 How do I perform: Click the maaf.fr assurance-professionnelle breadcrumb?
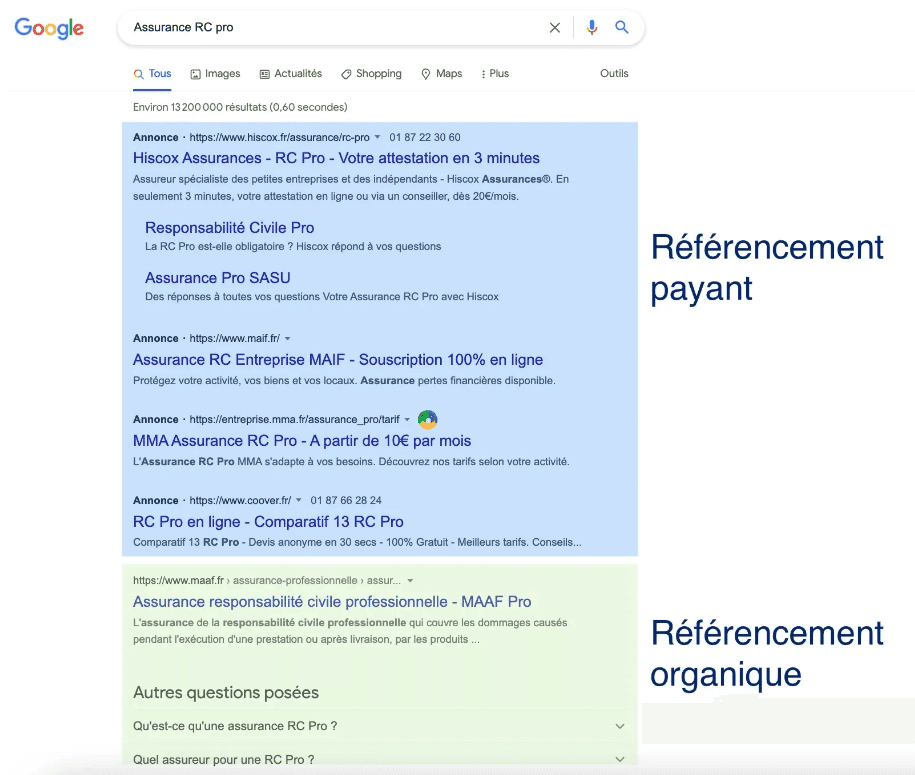[x=267, y=581]
